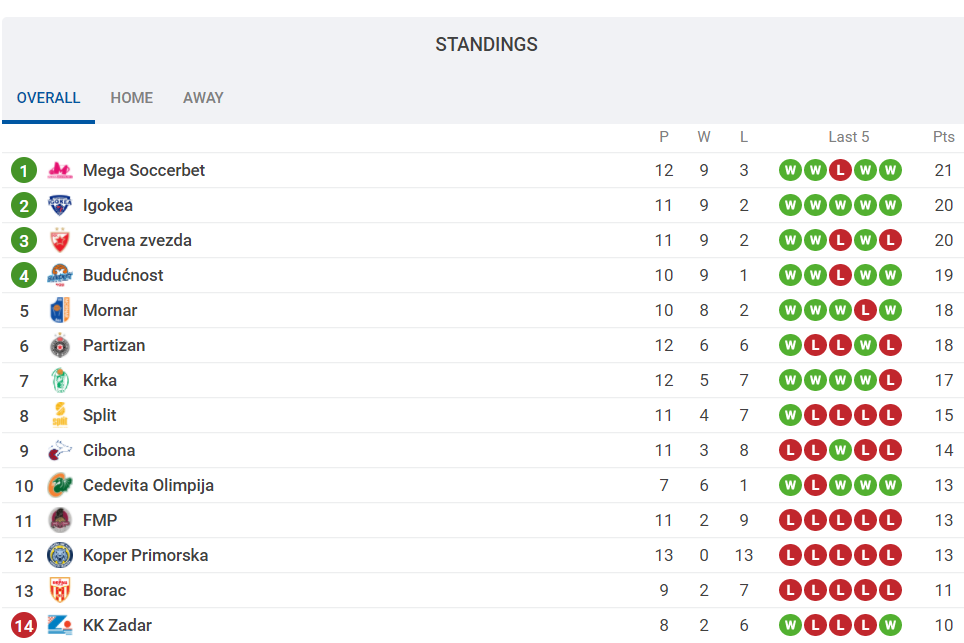Click the Koper Primorska crest icon

[x=60, y=555]
